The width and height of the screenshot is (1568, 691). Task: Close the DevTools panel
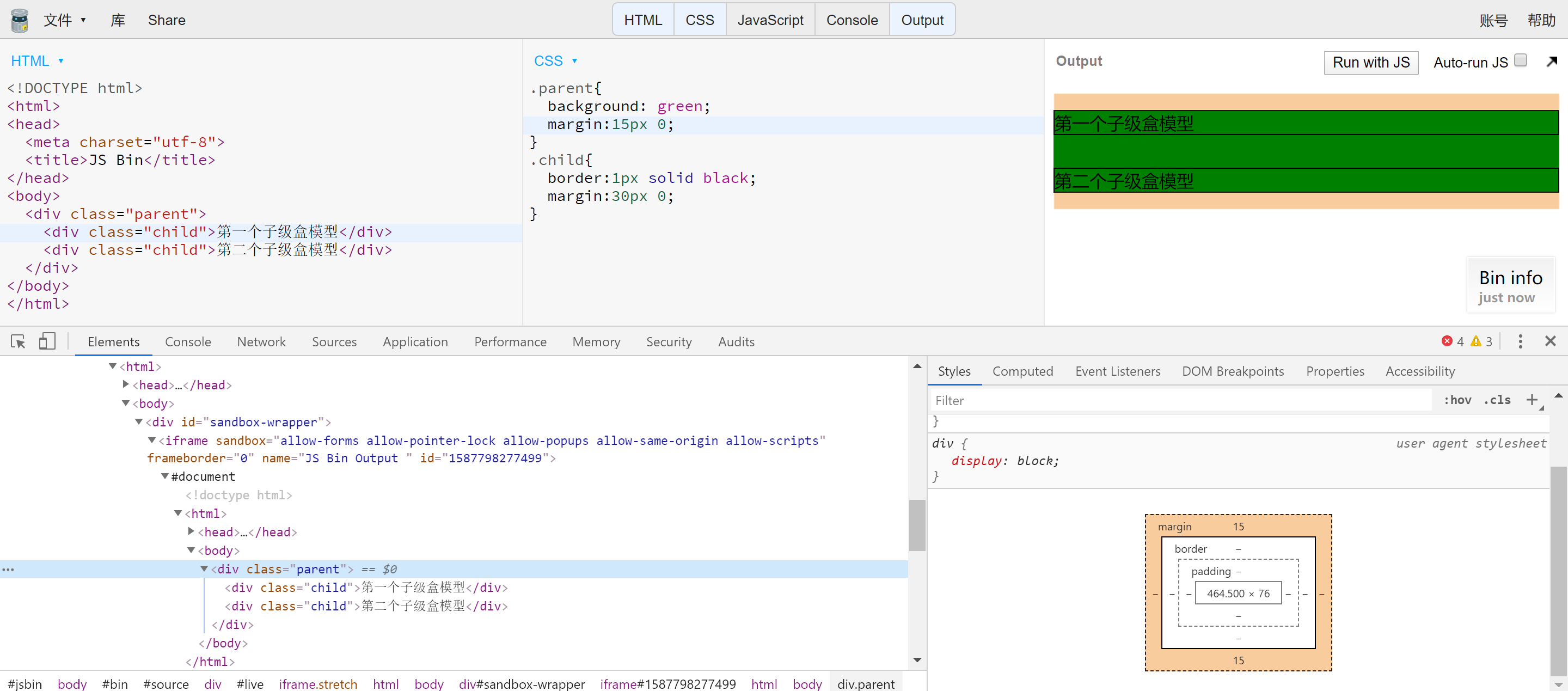(1549, 341)
